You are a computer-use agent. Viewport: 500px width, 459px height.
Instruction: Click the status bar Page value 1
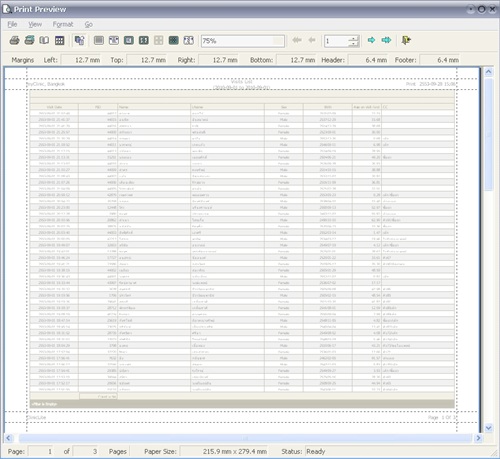[40, 451]
